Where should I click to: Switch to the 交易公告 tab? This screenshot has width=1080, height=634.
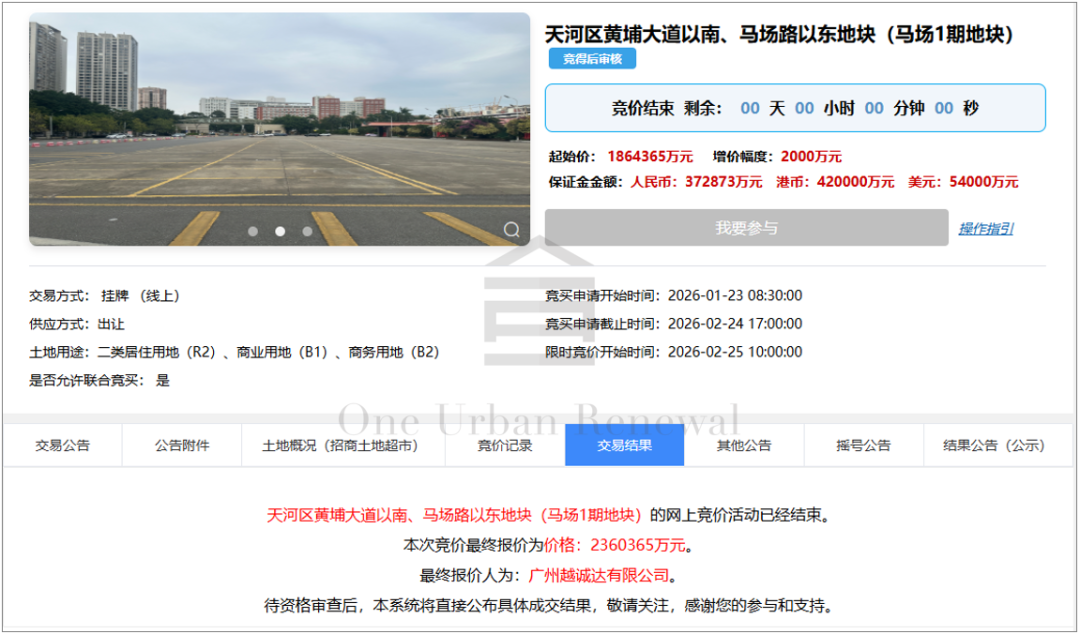63,445
